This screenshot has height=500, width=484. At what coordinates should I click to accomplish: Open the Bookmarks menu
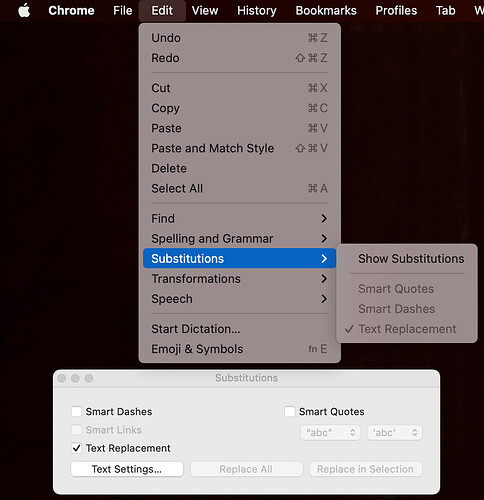point(326,11)
